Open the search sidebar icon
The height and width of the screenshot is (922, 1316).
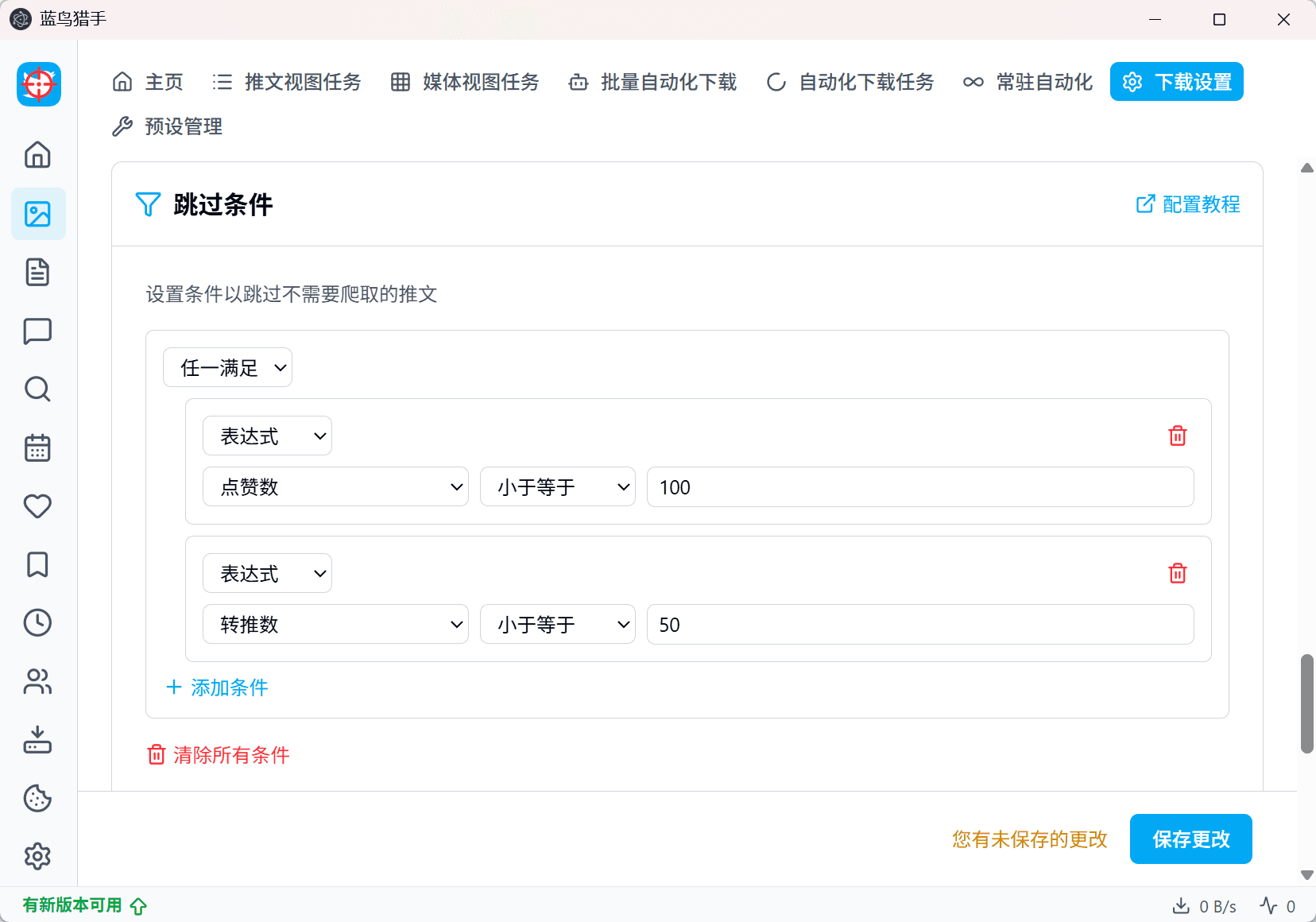[x=37, y=389]
